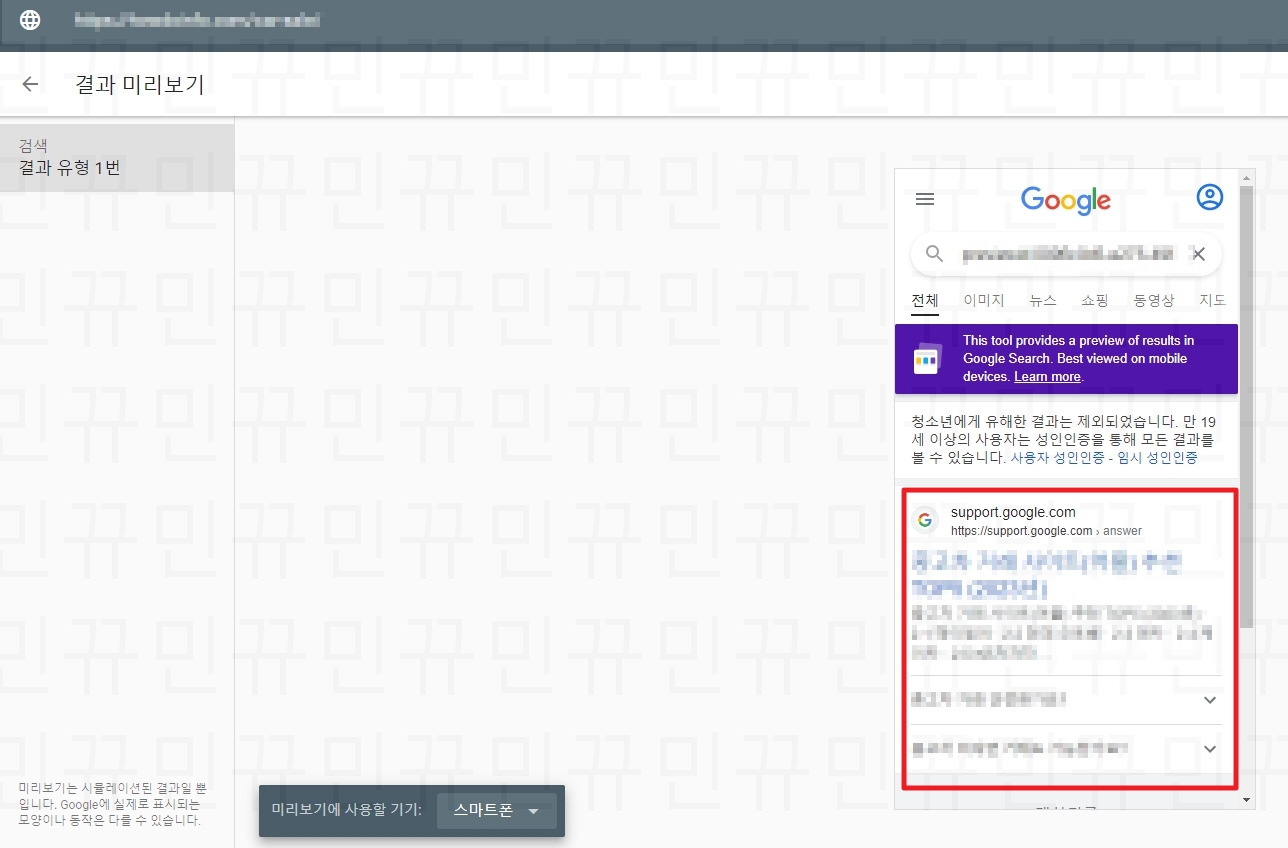Click the Learn more link in banner
Screen dimensions: 1288x848
coord(1047,377)
